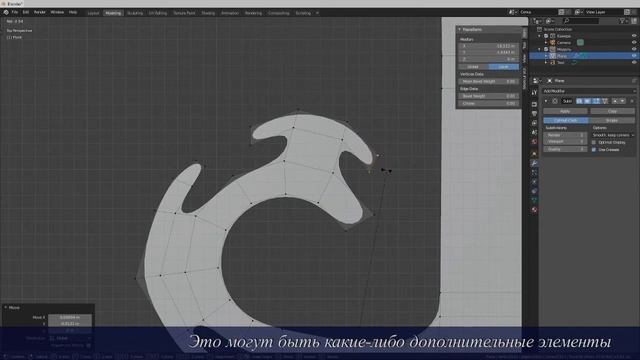Viewport: 640px width, 360px height.
Task: Hide the Camera object with eye icon
Action: 634,42
